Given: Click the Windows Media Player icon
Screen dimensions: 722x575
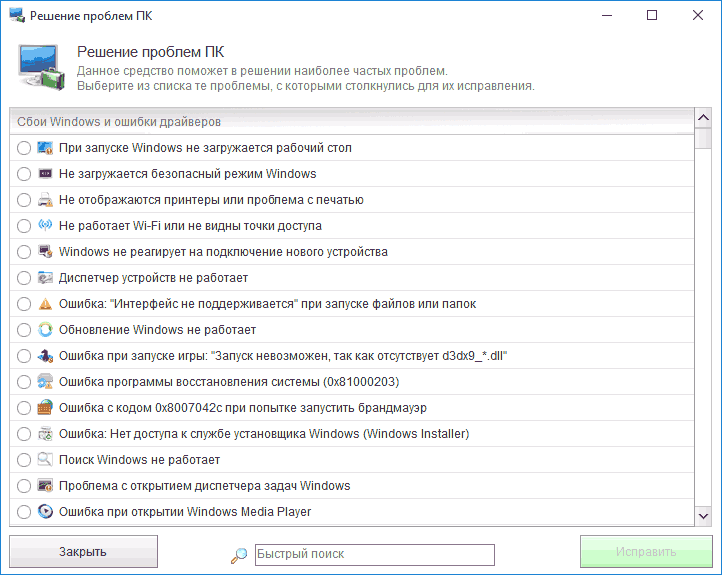Looking at the screenshot, I should coord(45,512).
